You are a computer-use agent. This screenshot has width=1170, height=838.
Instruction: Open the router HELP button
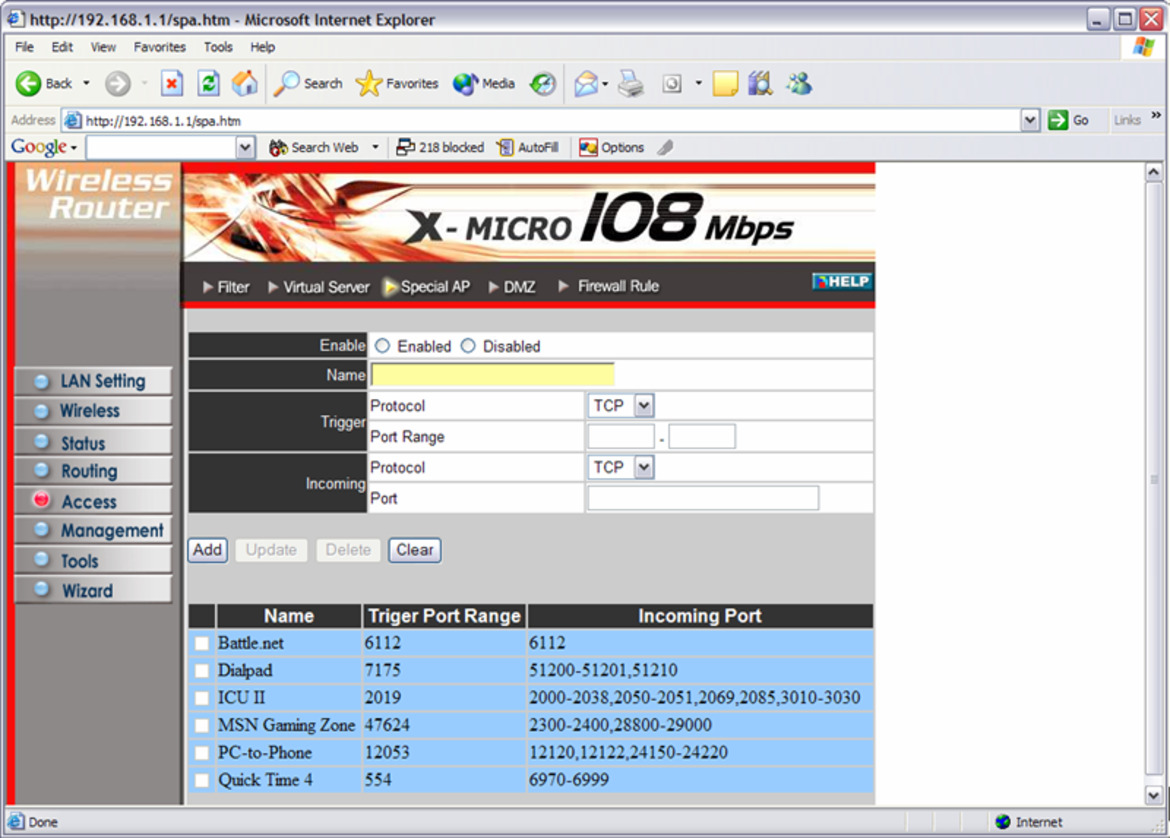[x=842, y=281]
